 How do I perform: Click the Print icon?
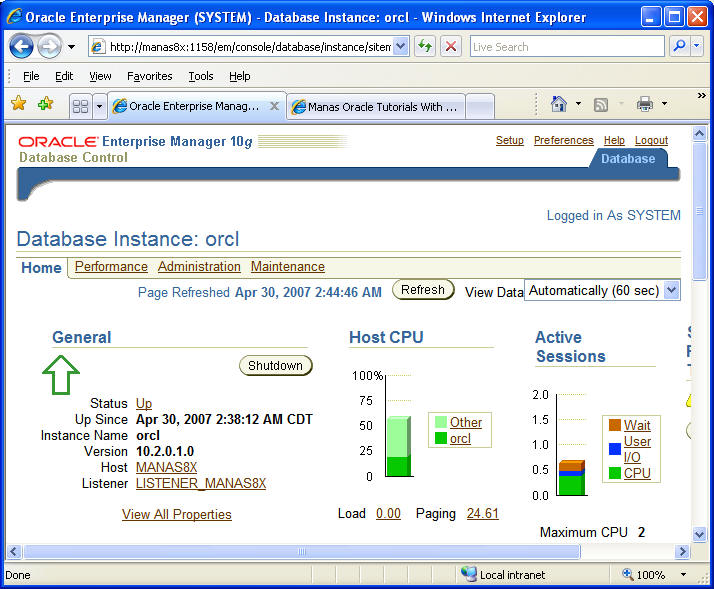click(x=645, y=104)
